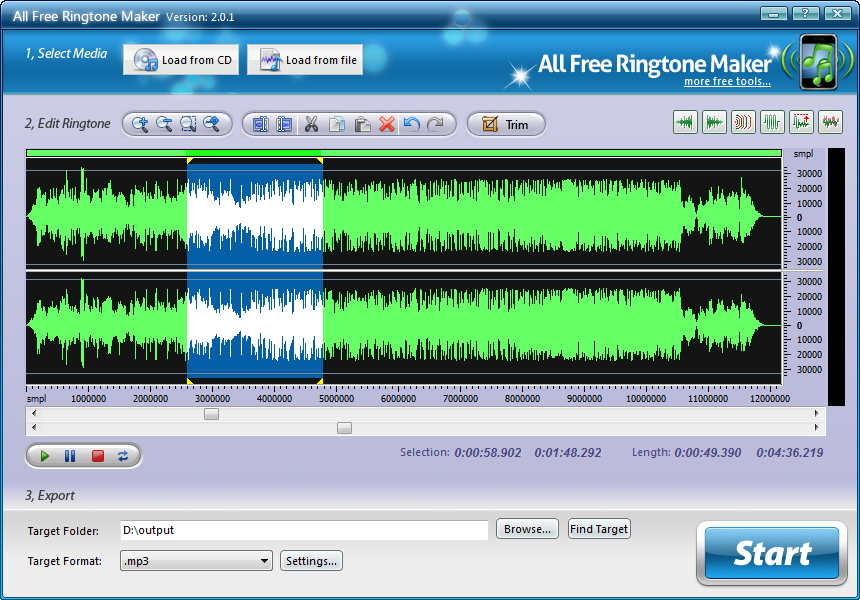Click the pink and green waveform effect icon
This screenshot has width=860, height=600.
830,122
